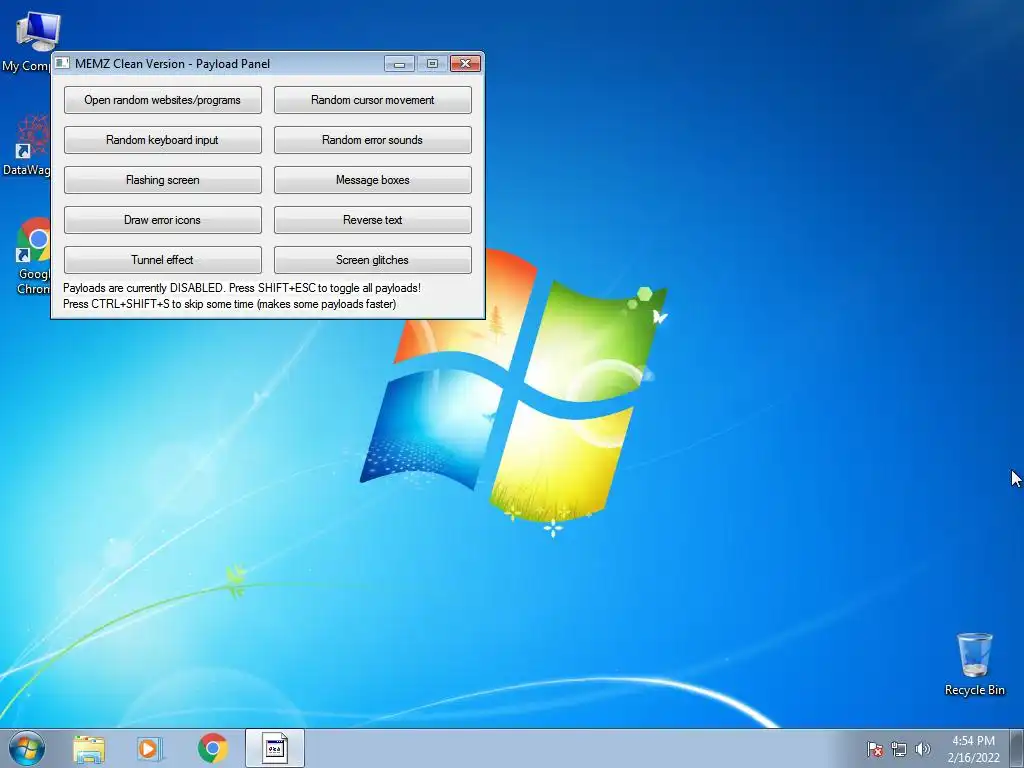Click the Reverse text button

pos(372,219)
